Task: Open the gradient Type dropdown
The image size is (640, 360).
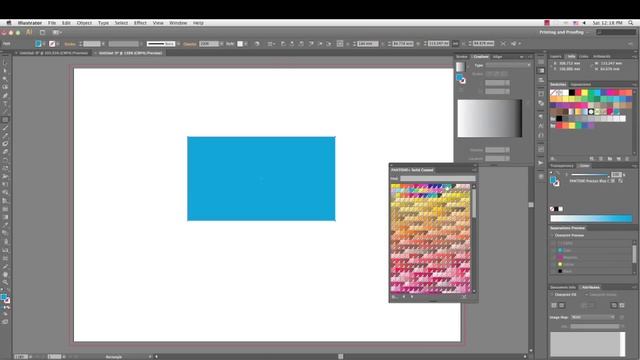Action: (x=508, y=65)
